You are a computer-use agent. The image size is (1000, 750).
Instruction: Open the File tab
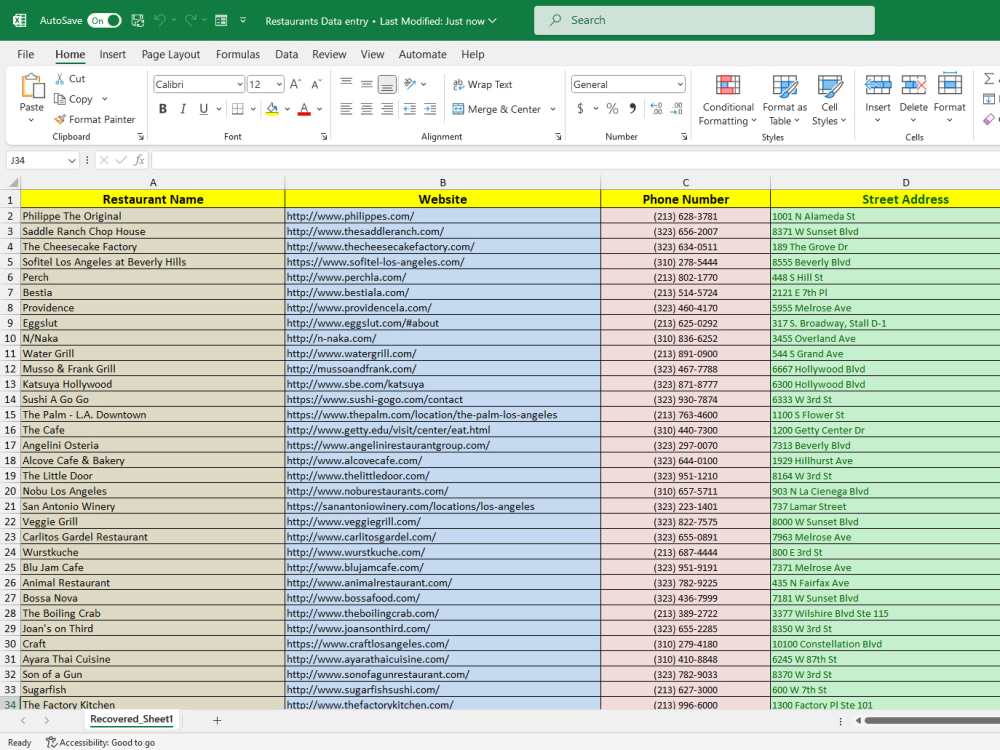coord(26,54)
